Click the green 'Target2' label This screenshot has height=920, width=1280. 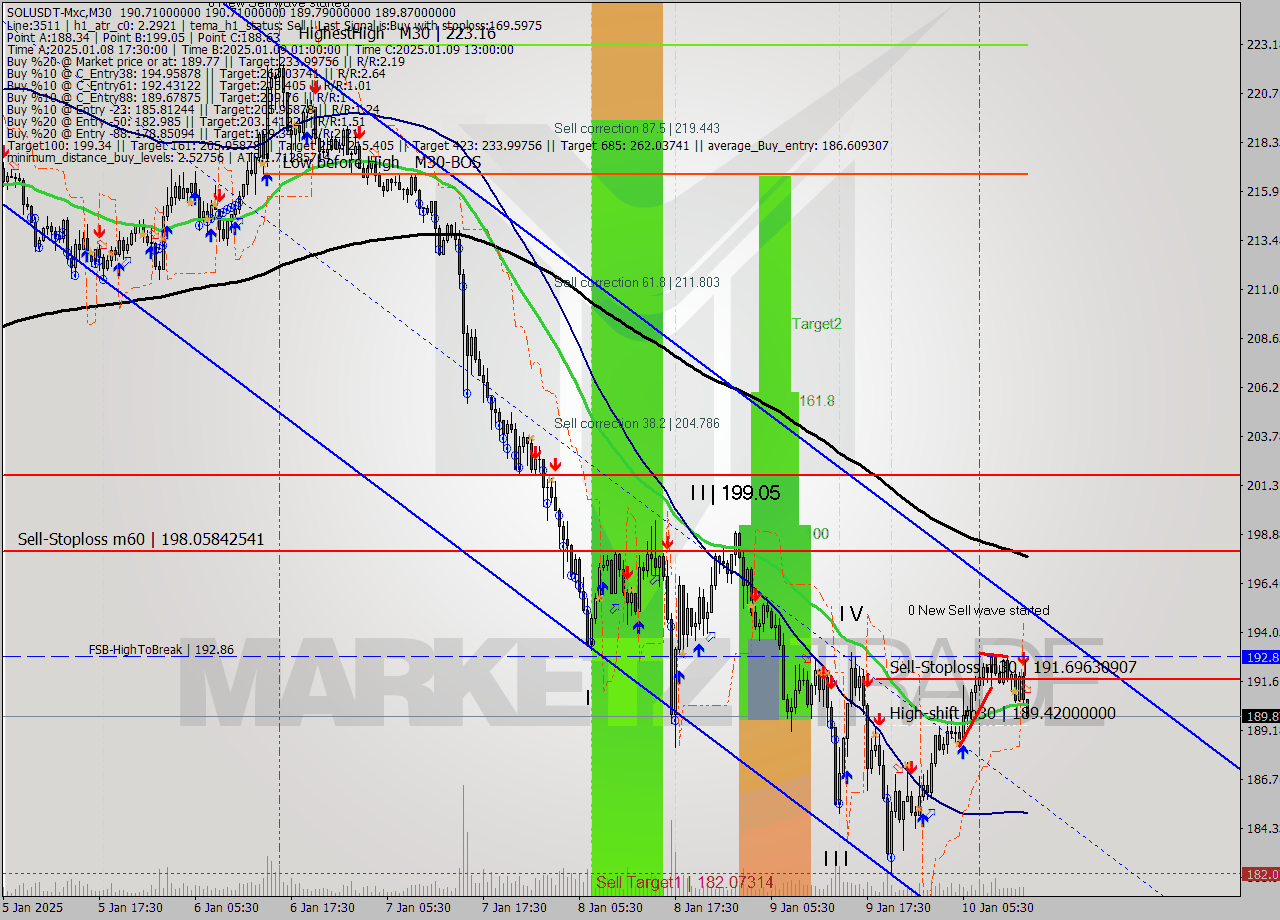pos(817,324)
